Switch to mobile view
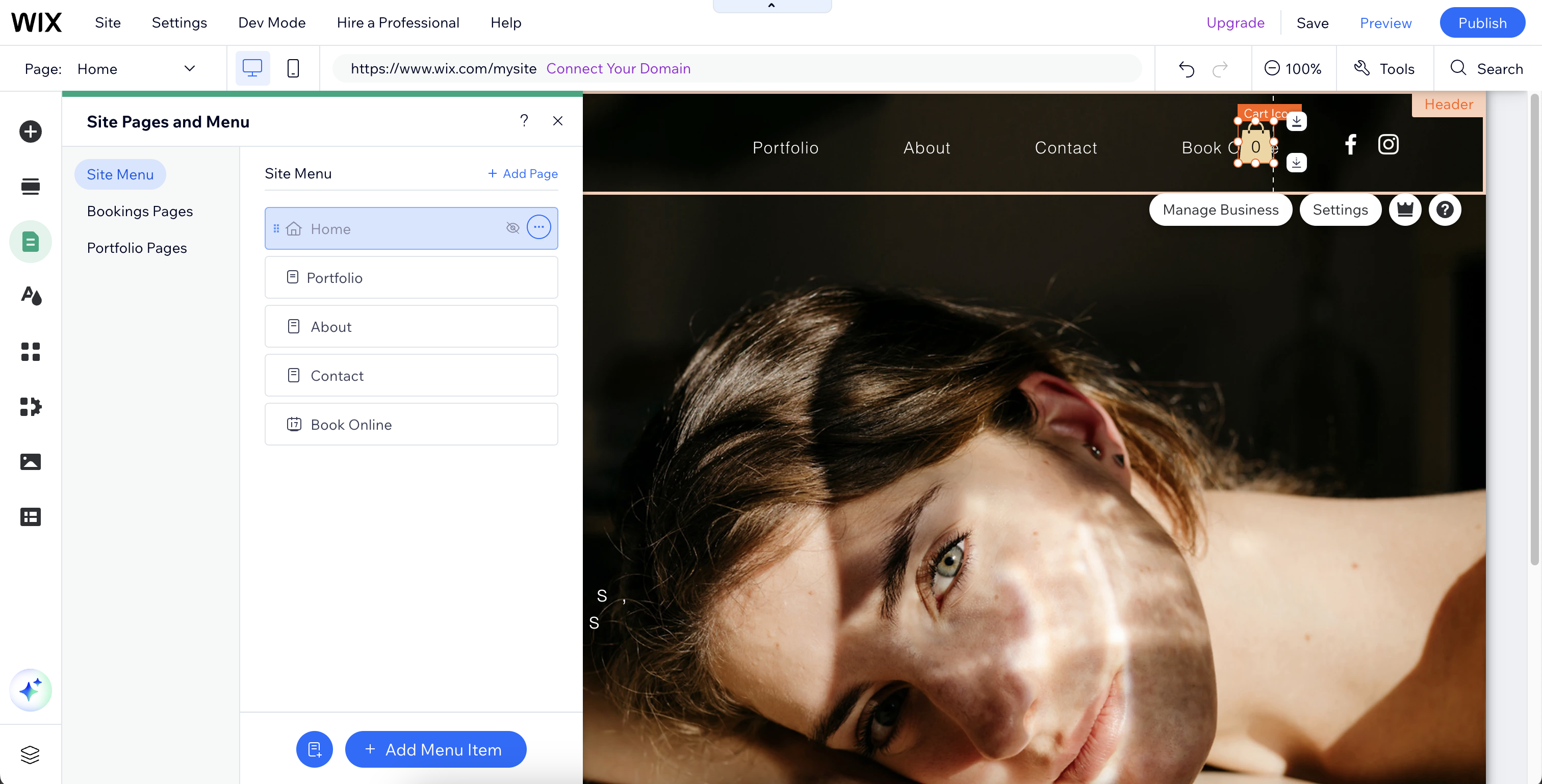This screenshot has width=1542, height=784. point(293,69)
